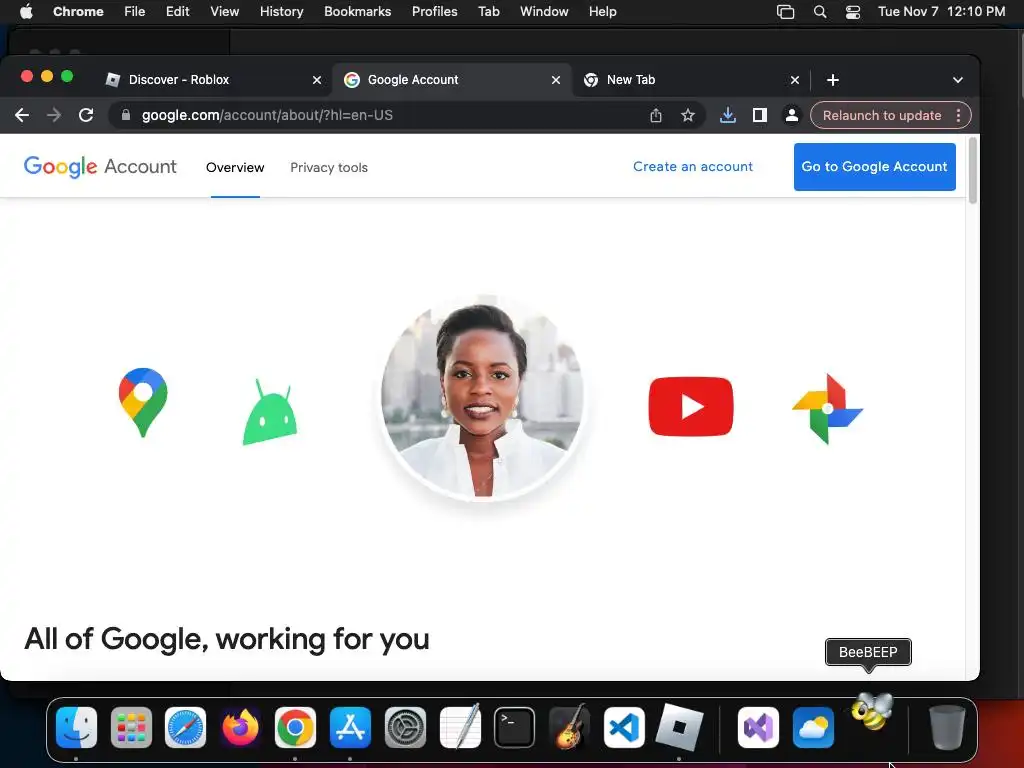Screen dimensions: 1024x768
Task: Open the Help menu
Action: [602, 11]
